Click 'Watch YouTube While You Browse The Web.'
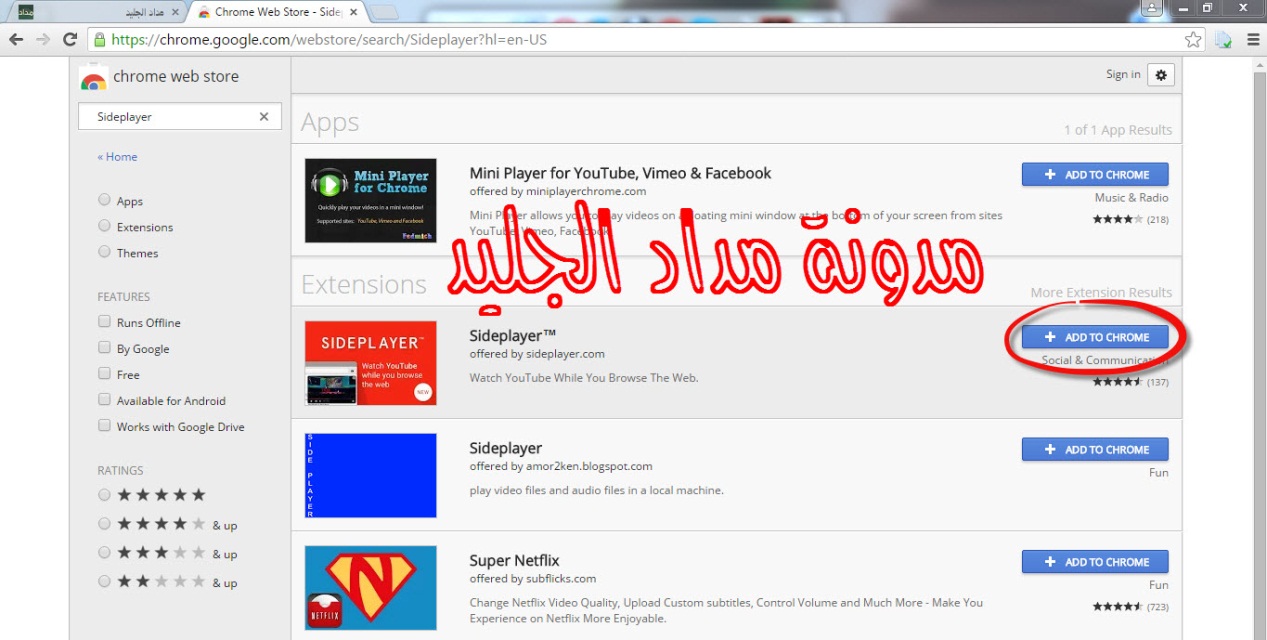 point(584,378)
